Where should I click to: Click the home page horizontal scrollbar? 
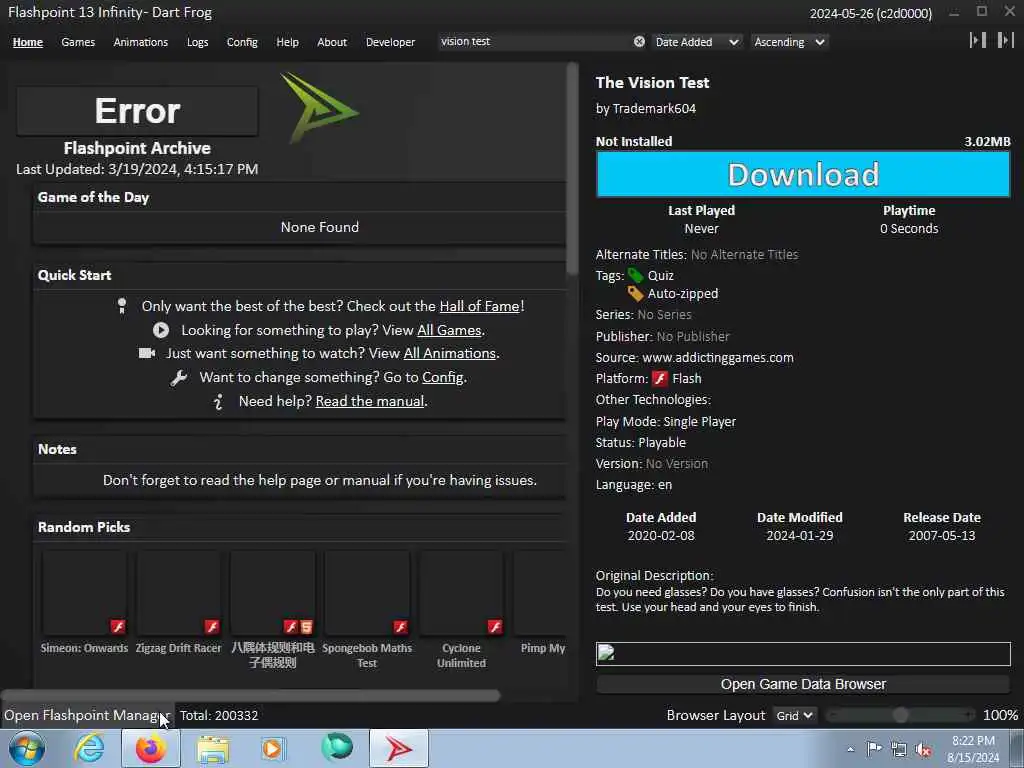[x=251, y=696]
